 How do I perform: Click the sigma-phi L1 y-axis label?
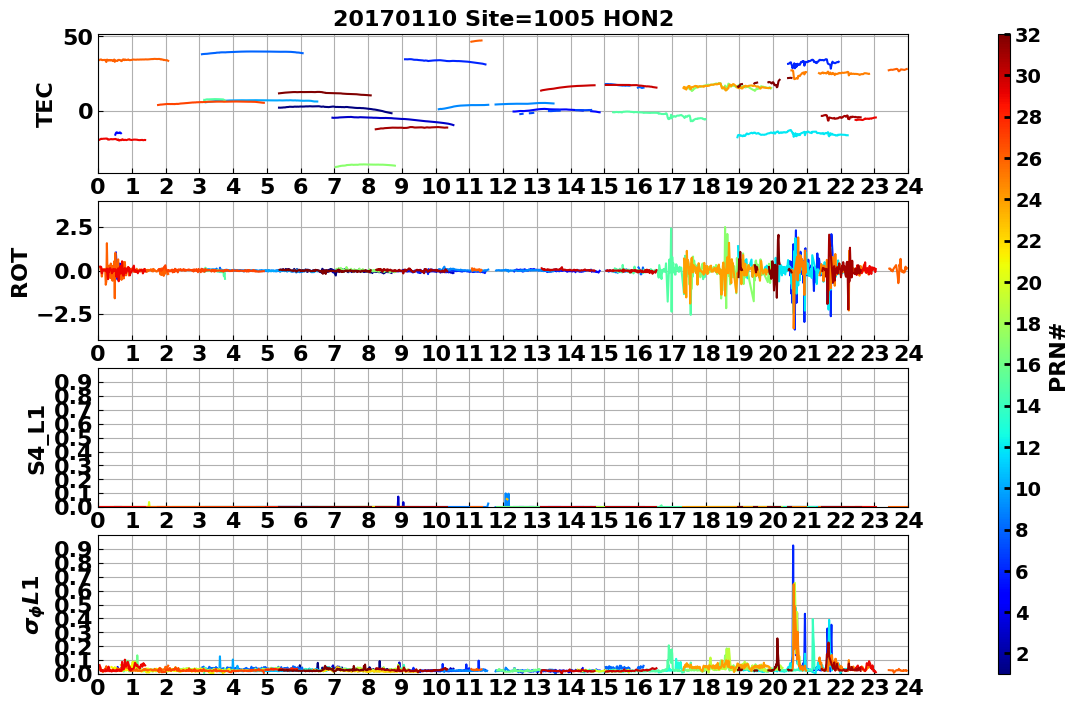[x=34, y=605]
